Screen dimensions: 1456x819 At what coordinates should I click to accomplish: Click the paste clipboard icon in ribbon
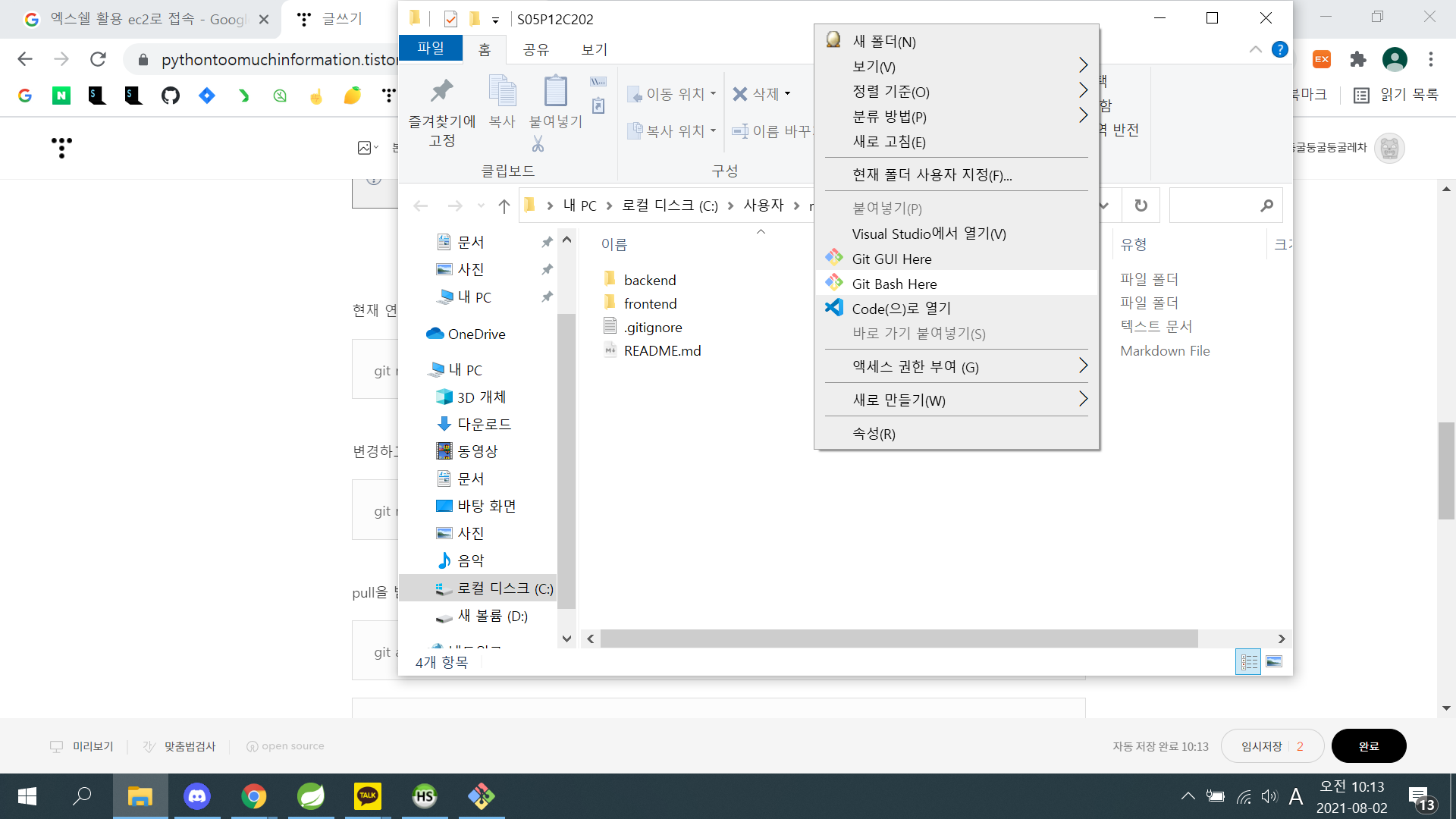pyautogui.click(x=555, y=92)
